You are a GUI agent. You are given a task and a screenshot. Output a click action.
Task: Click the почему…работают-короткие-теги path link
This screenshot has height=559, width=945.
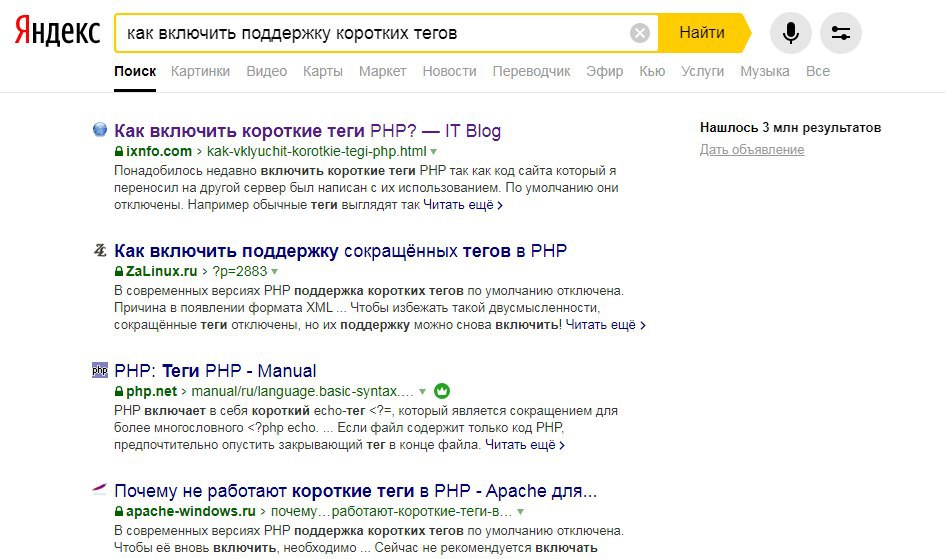pyautogui.click(x=392, y=511)
